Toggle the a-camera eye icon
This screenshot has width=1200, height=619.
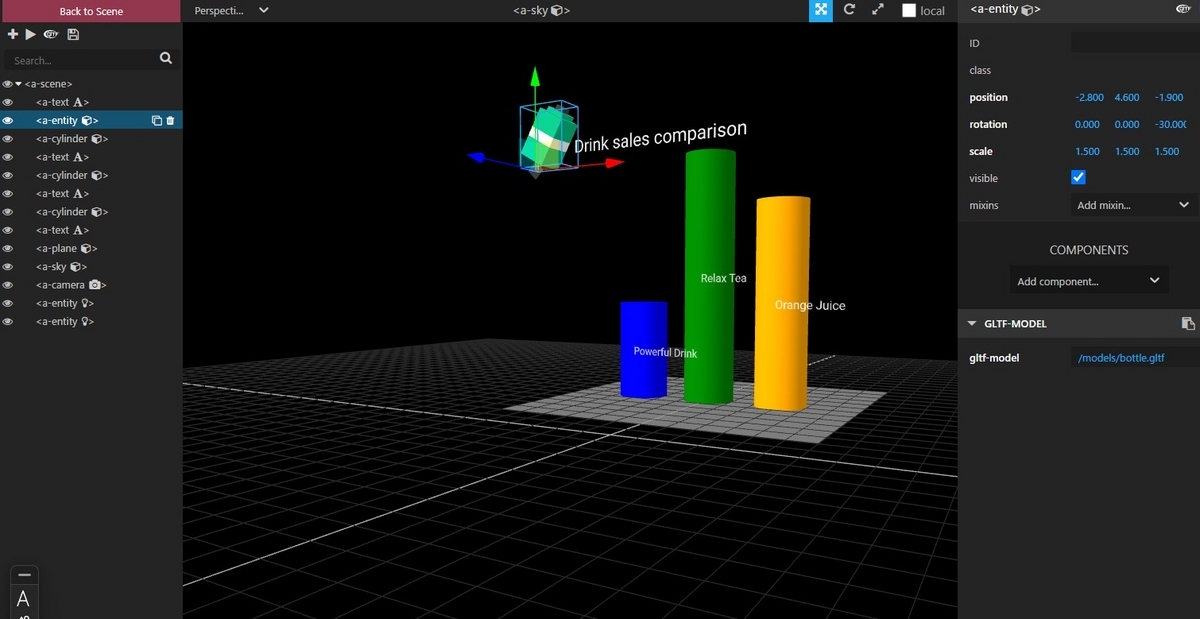pyautogui.click(x=8, y=285)
